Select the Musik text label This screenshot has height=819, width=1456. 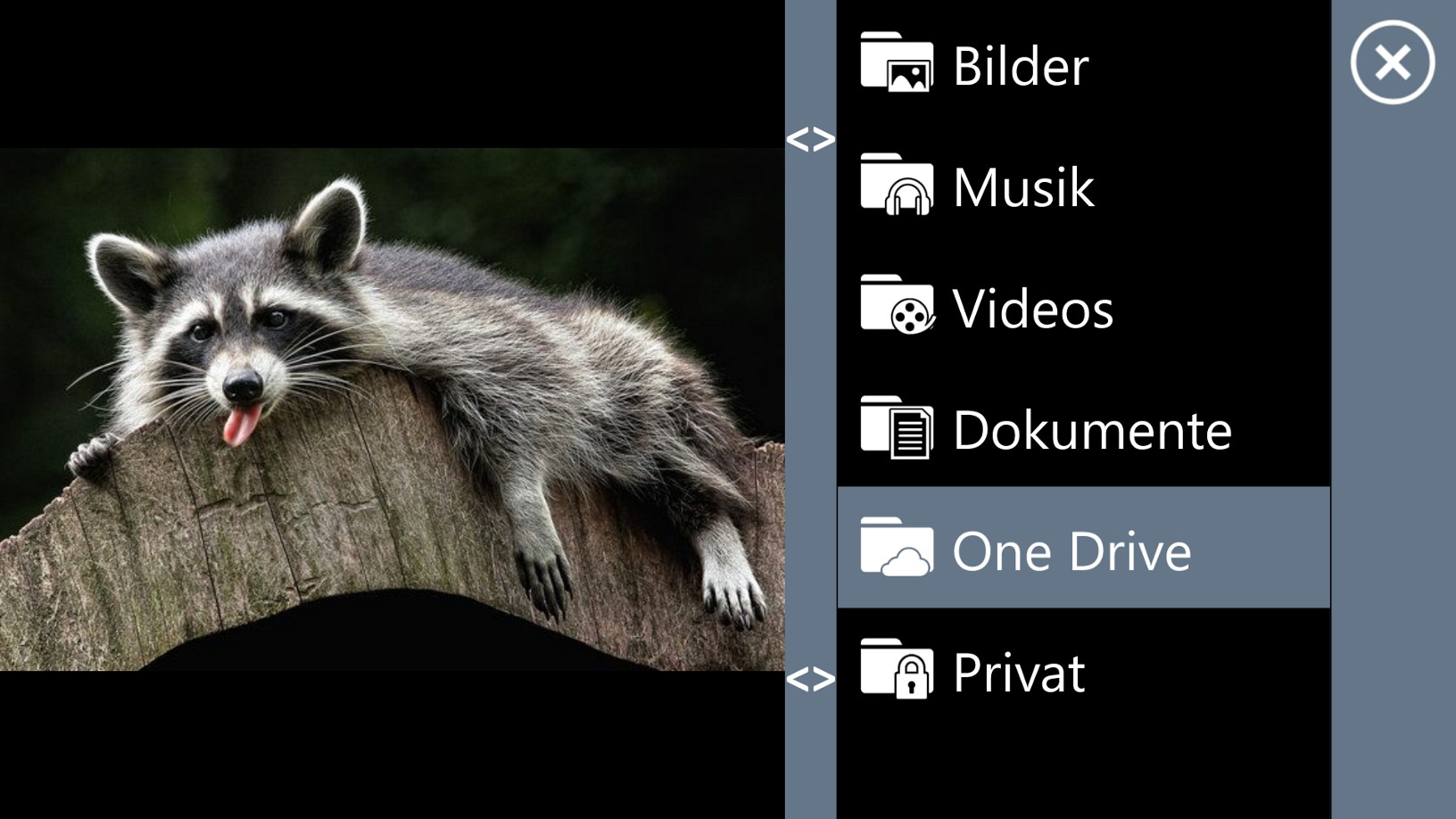[x=1023, y=187]
